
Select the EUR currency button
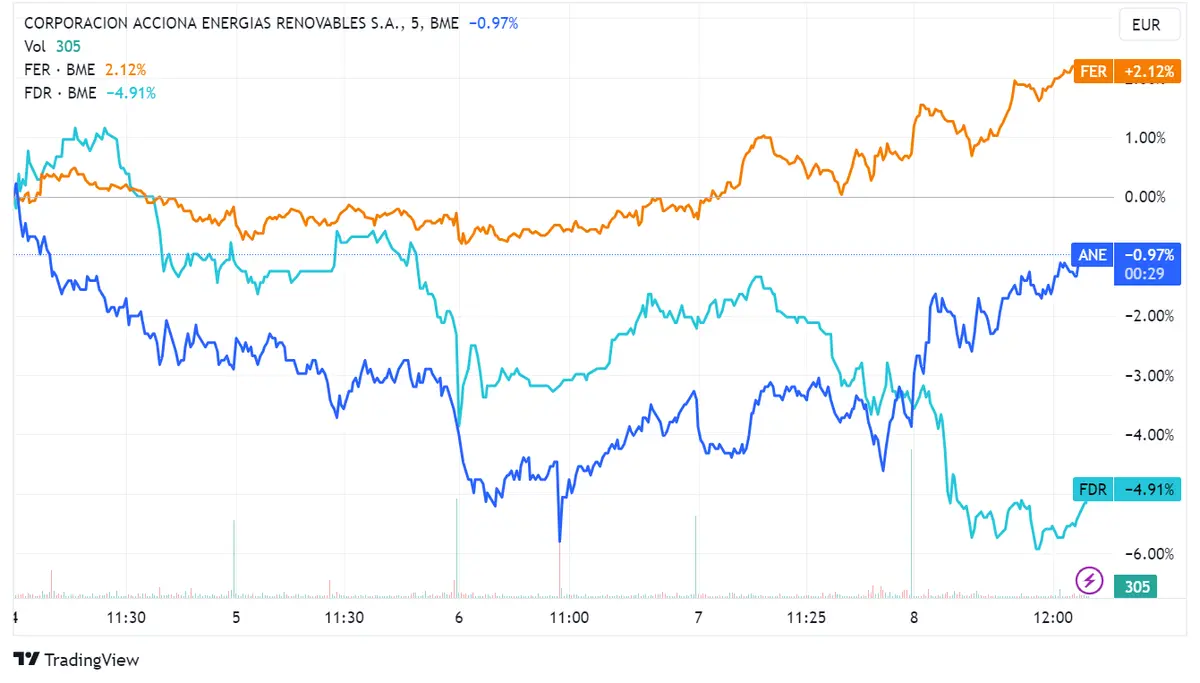point(1149,24)
